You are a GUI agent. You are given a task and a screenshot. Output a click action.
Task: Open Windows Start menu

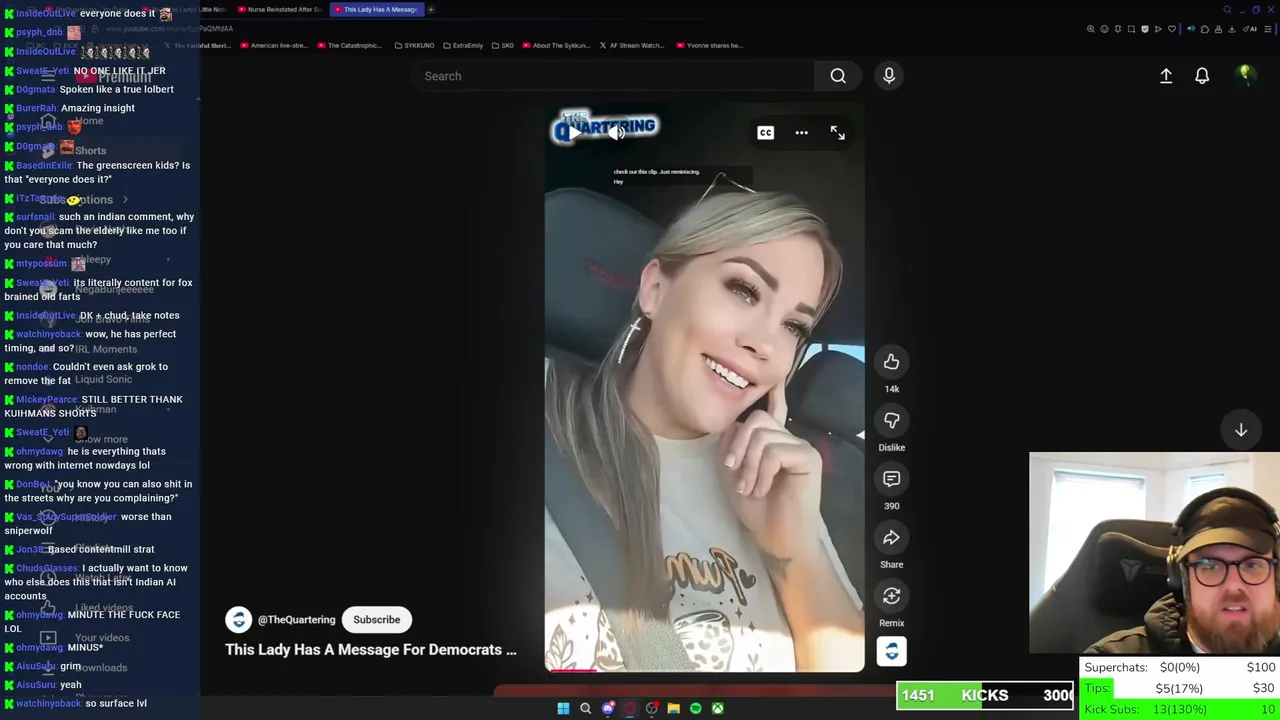(563, 708)
